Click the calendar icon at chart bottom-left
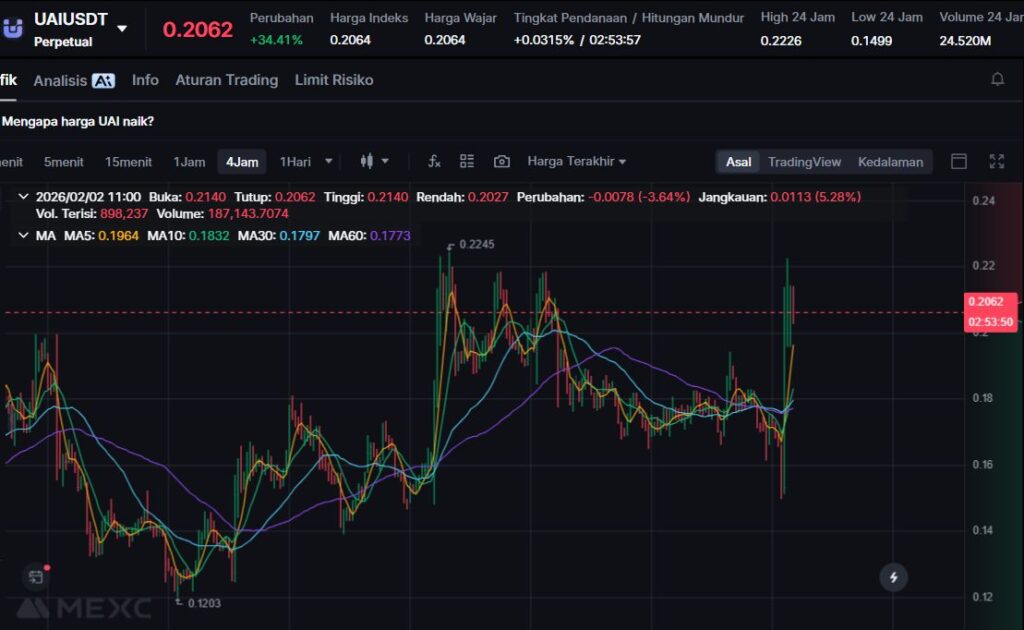This screenshot has width=1024, height=630. 36,576
